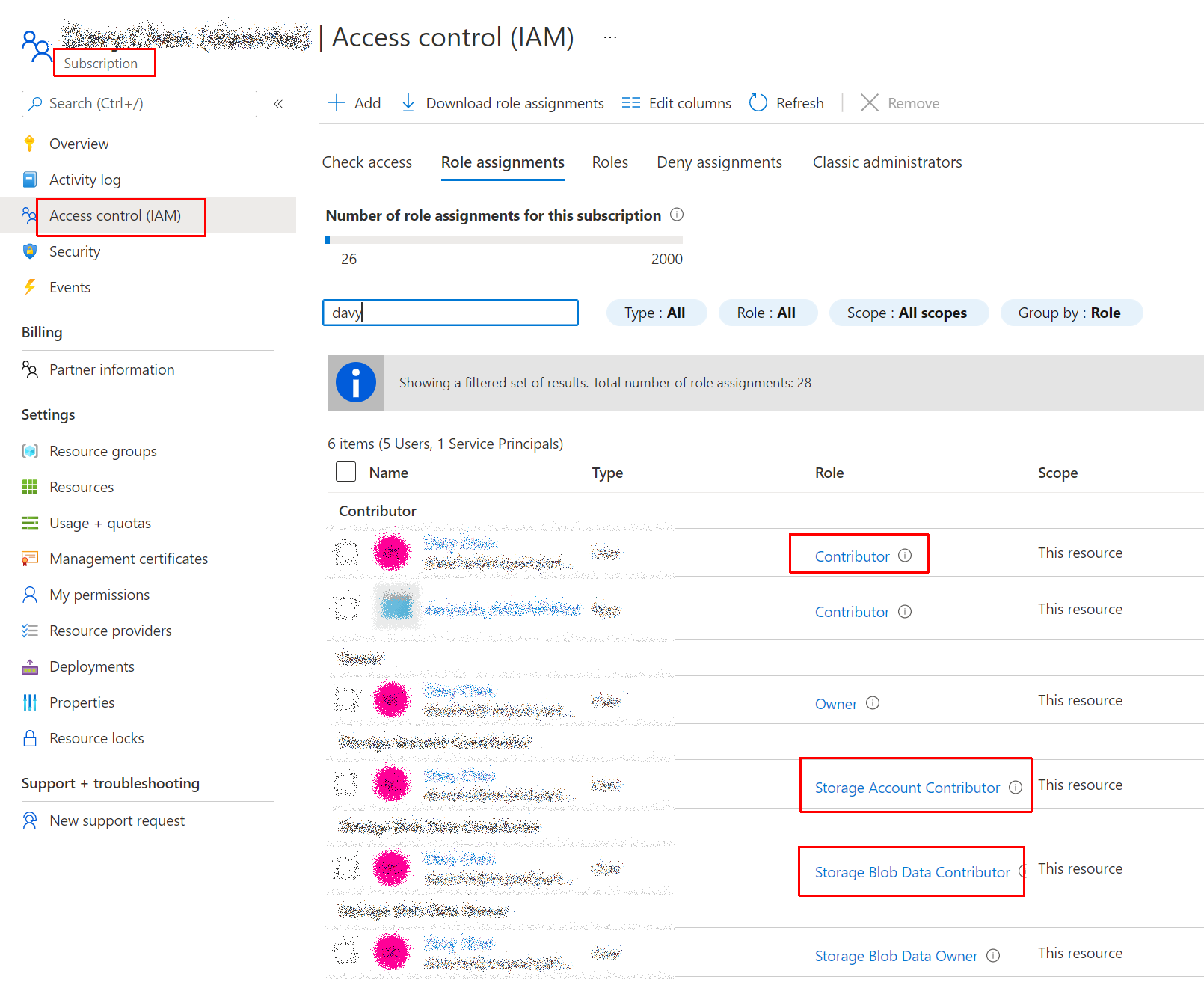Click the blue avatar in the second Contributor row

pyautogui.click(x=397, y=607)
